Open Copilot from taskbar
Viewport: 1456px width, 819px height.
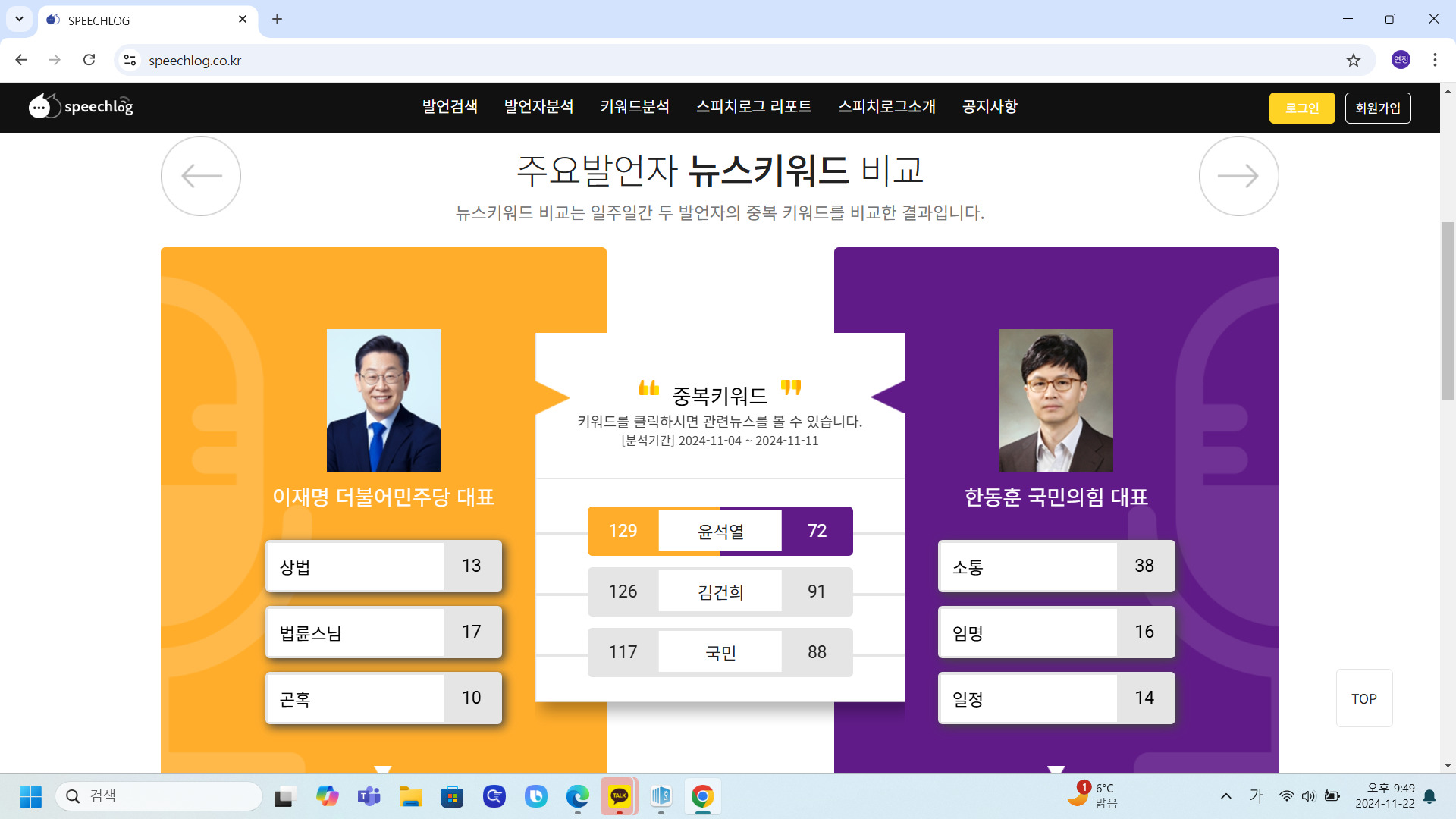pyautogui.click(x=328, y=796)
